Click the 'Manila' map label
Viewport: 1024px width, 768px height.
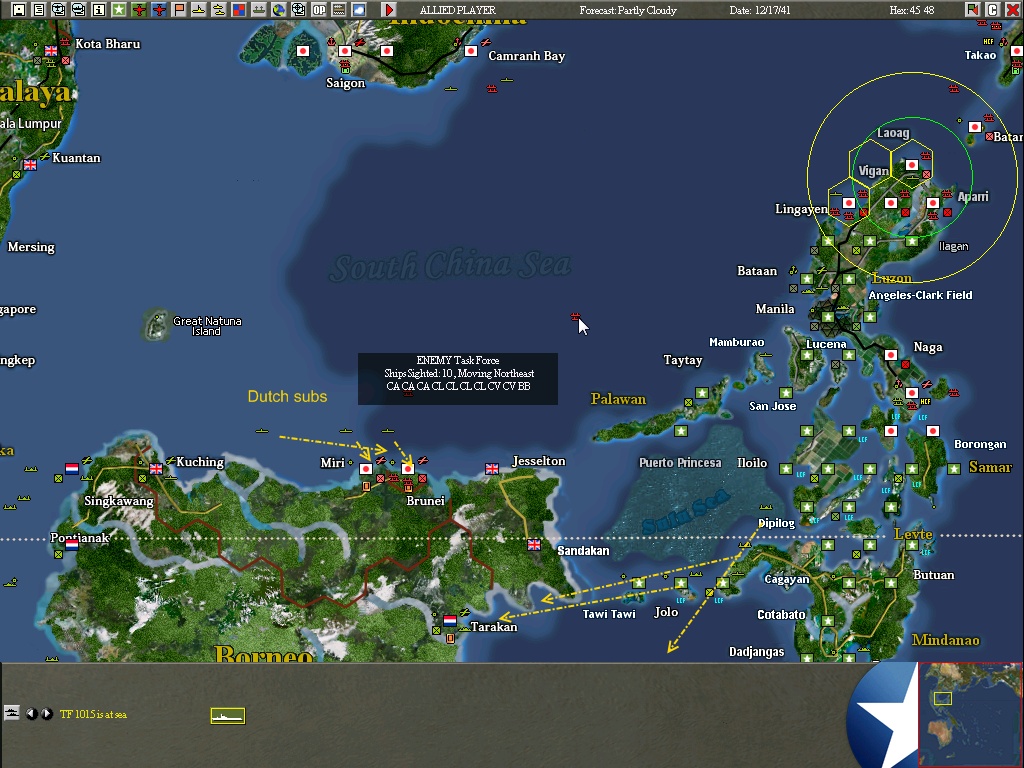[775, 309]
